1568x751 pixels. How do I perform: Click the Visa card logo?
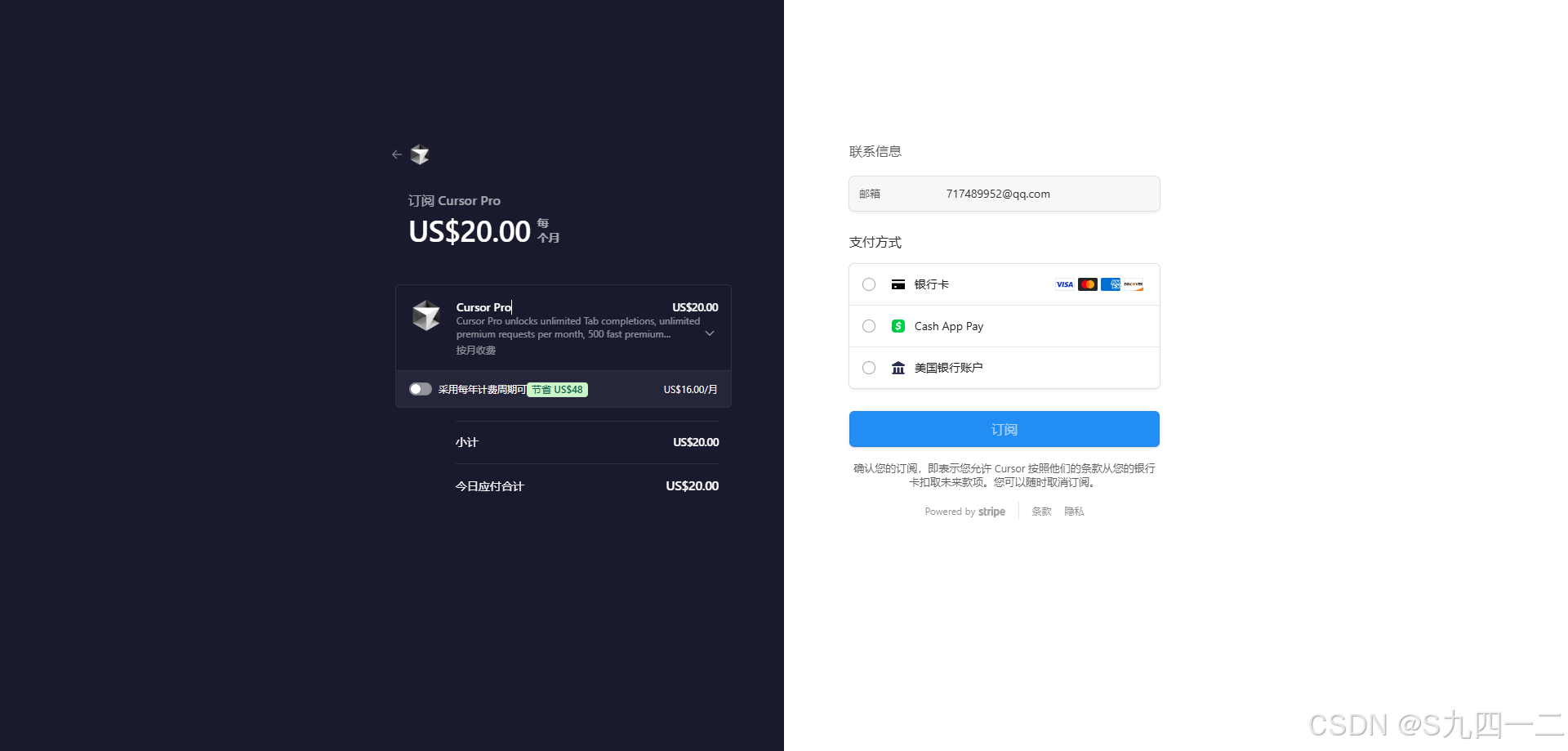pyautogui.click(x=1065, y=284)
